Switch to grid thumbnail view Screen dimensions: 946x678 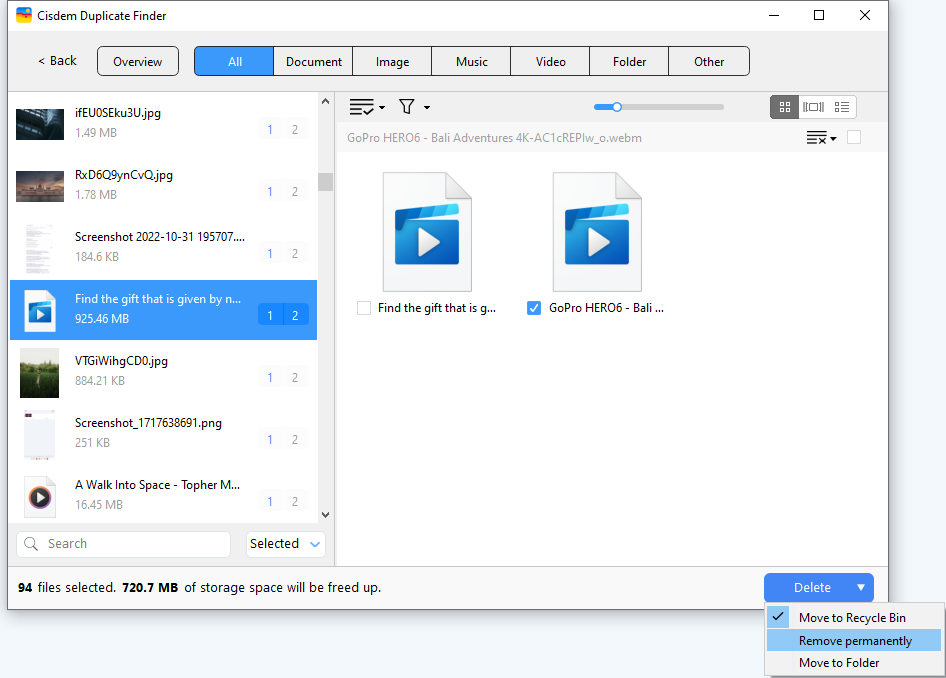[x=784, y=107]
